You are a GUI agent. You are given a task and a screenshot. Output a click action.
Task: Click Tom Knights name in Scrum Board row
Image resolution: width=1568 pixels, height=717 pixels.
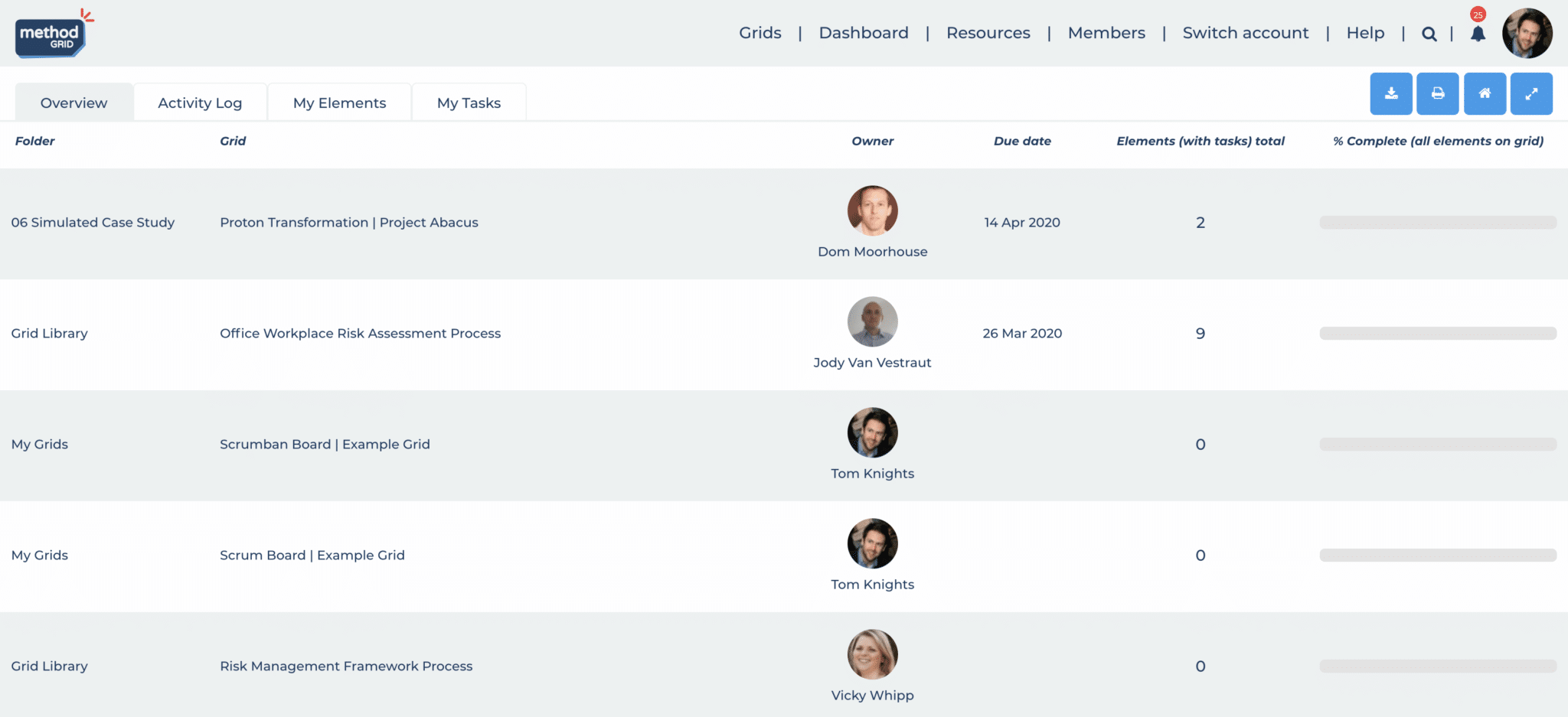coord(872,585)
